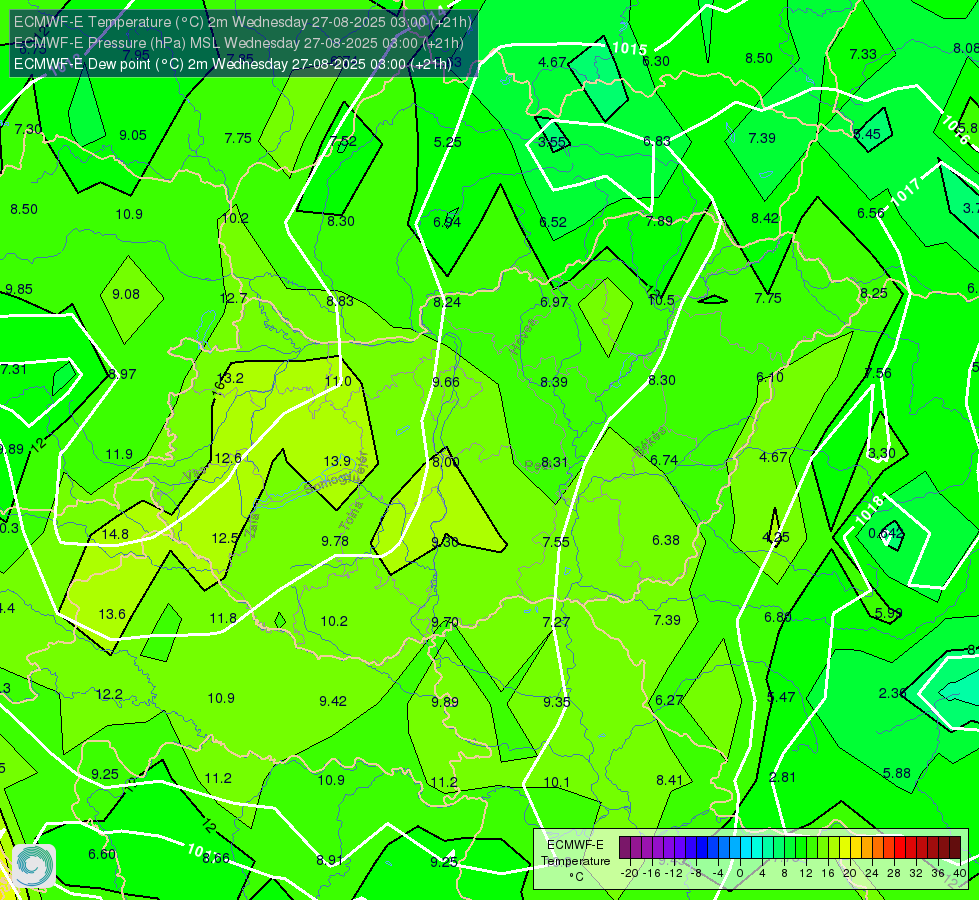Click the 9.05 value on the map
This screenshot has width=979, height=900.
coord(133,135)
